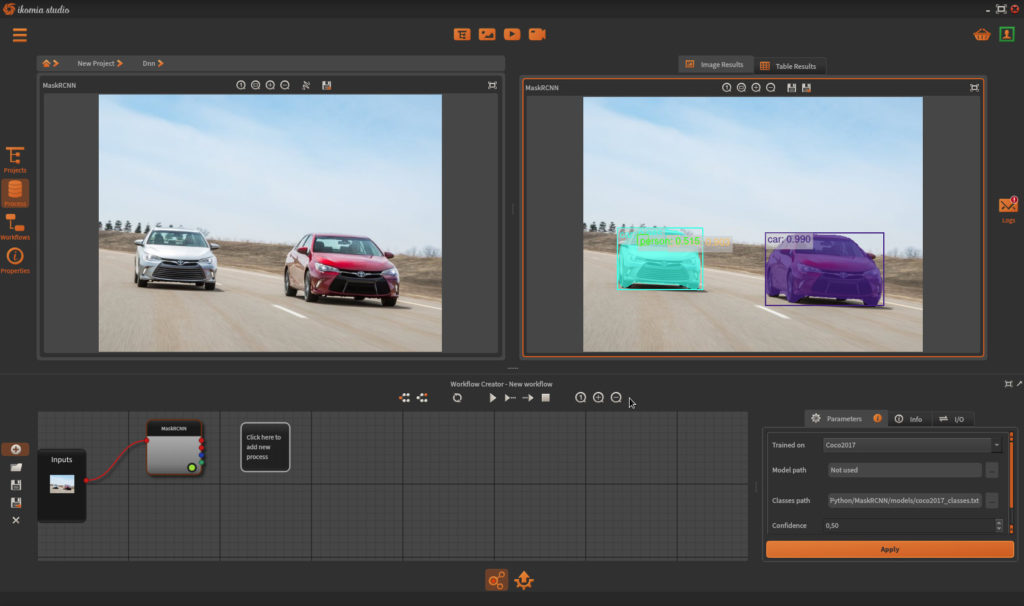The image size is (1024, 606).
Task: Browse for a Classes path file
Action: click(x=991, y=498)
